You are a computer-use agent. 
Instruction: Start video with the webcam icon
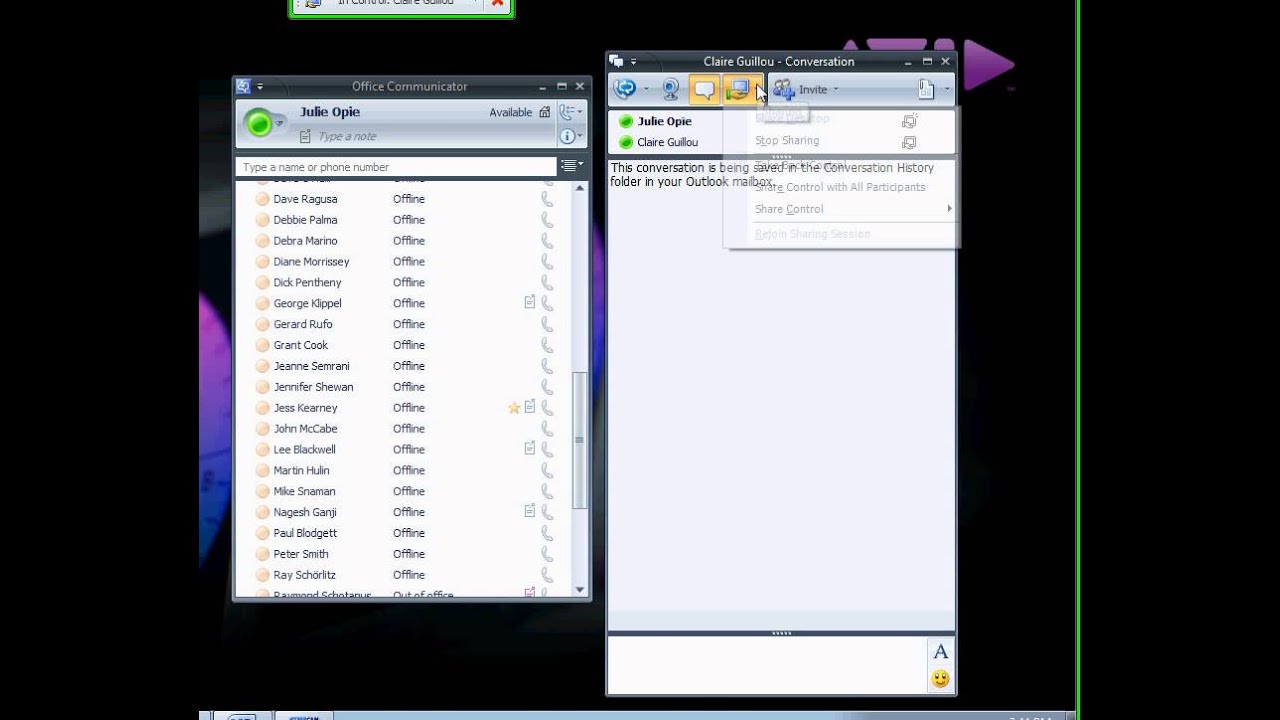[671, 89]
